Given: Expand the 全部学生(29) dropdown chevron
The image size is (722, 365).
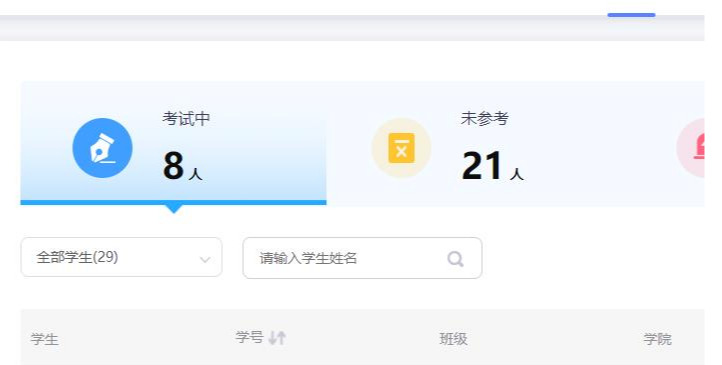Looking at the screenshot, I should click(x=205, y=260).
